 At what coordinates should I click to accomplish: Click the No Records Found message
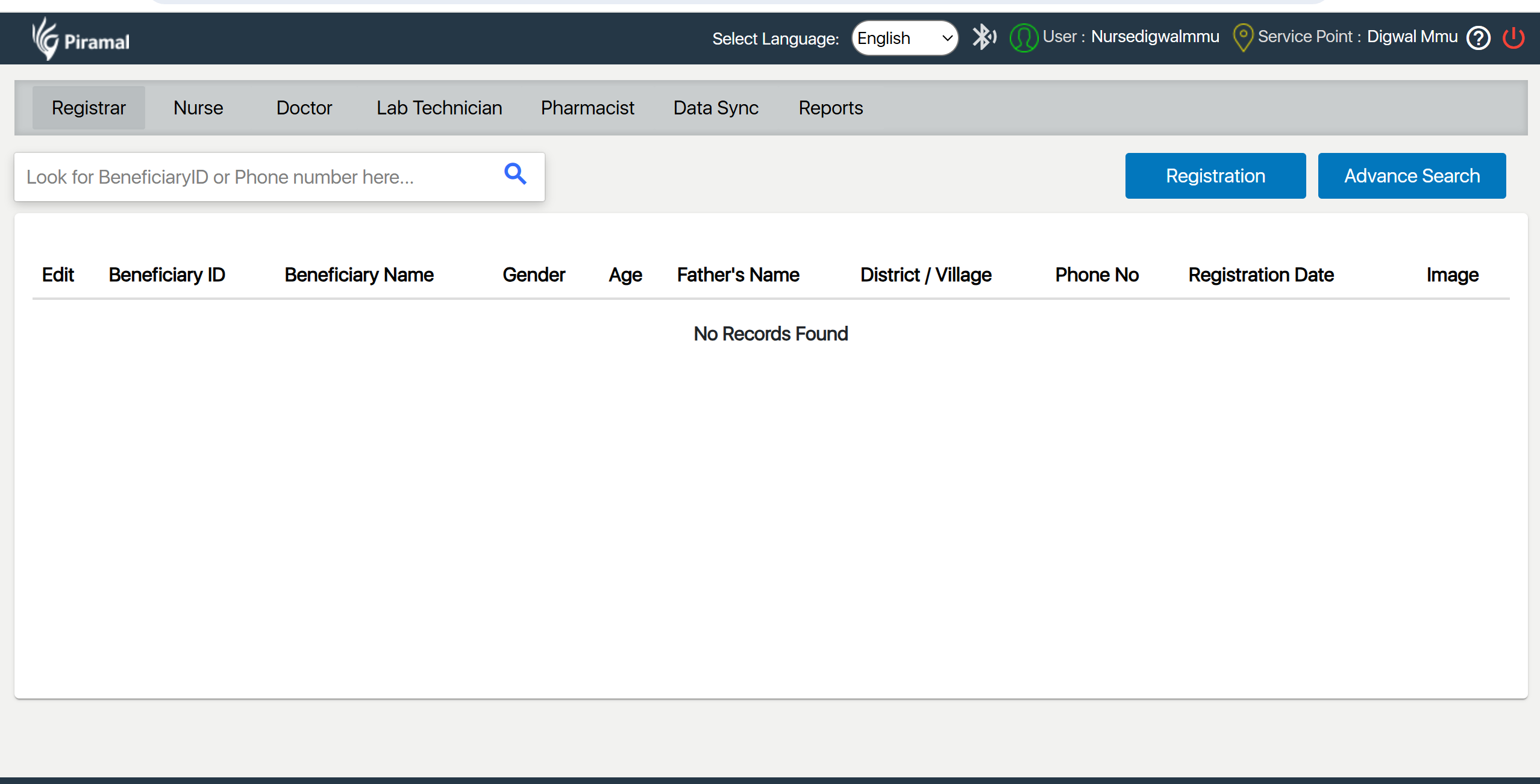coord(771,334)
